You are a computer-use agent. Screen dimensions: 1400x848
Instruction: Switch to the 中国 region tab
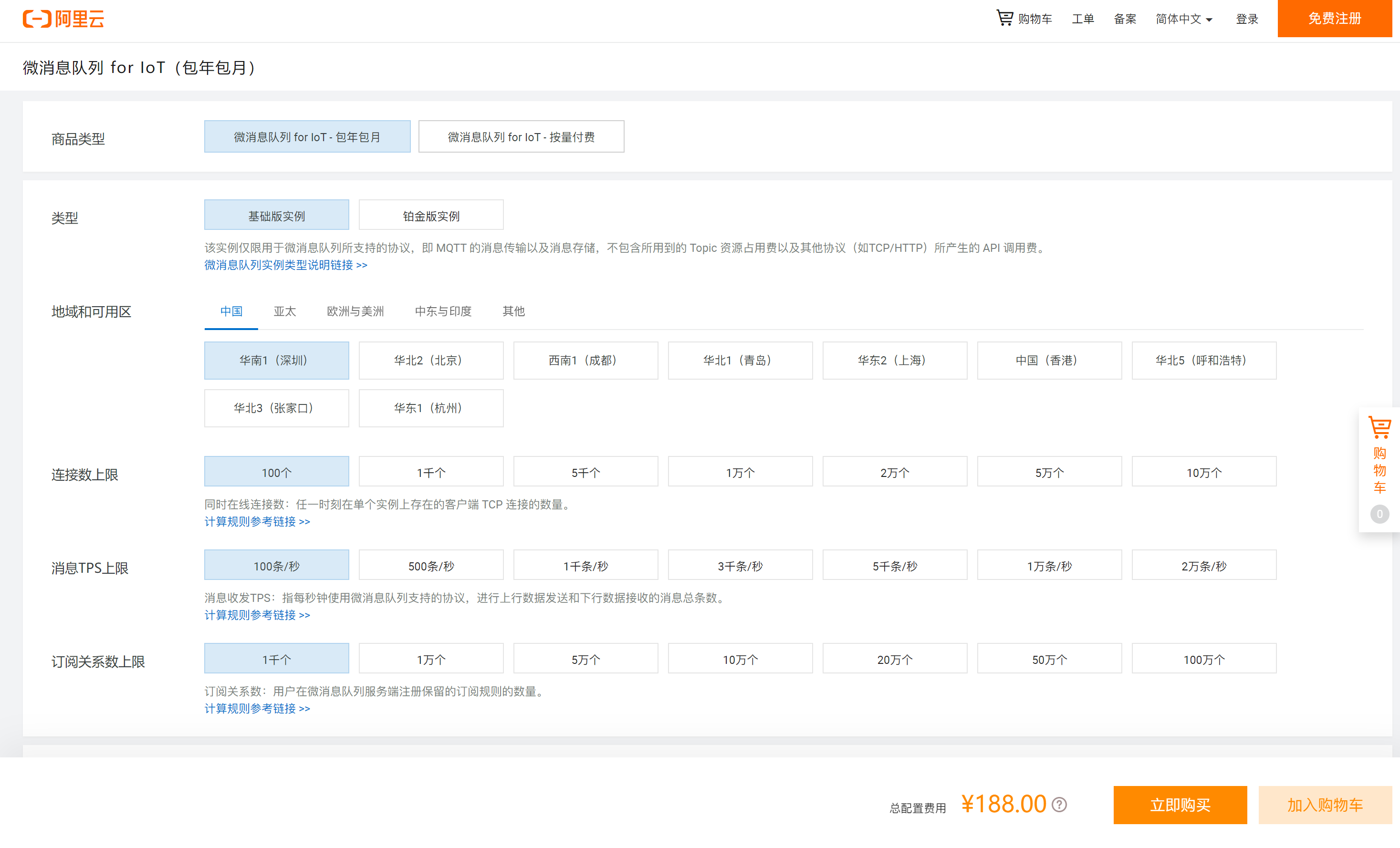click(231, 311)
